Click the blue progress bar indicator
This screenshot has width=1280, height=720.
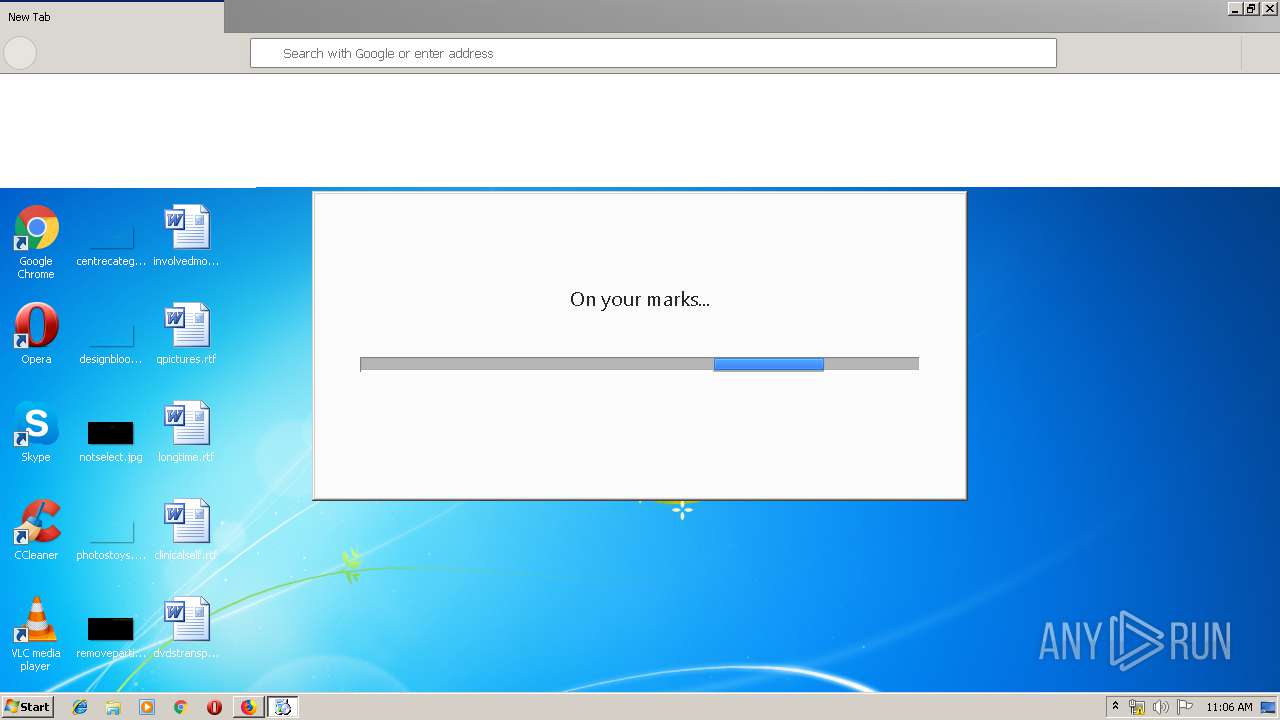click(x=768, y=364)
